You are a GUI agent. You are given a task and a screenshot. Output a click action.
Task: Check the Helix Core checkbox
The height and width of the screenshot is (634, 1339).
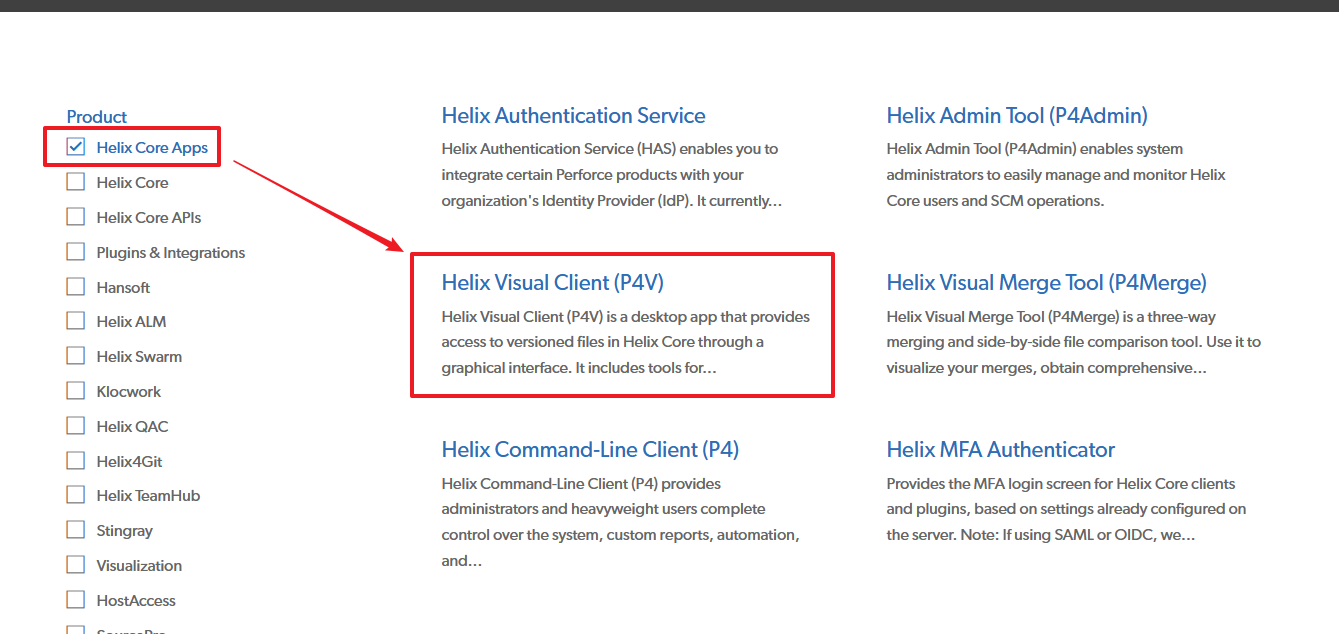tap(75, 182)
